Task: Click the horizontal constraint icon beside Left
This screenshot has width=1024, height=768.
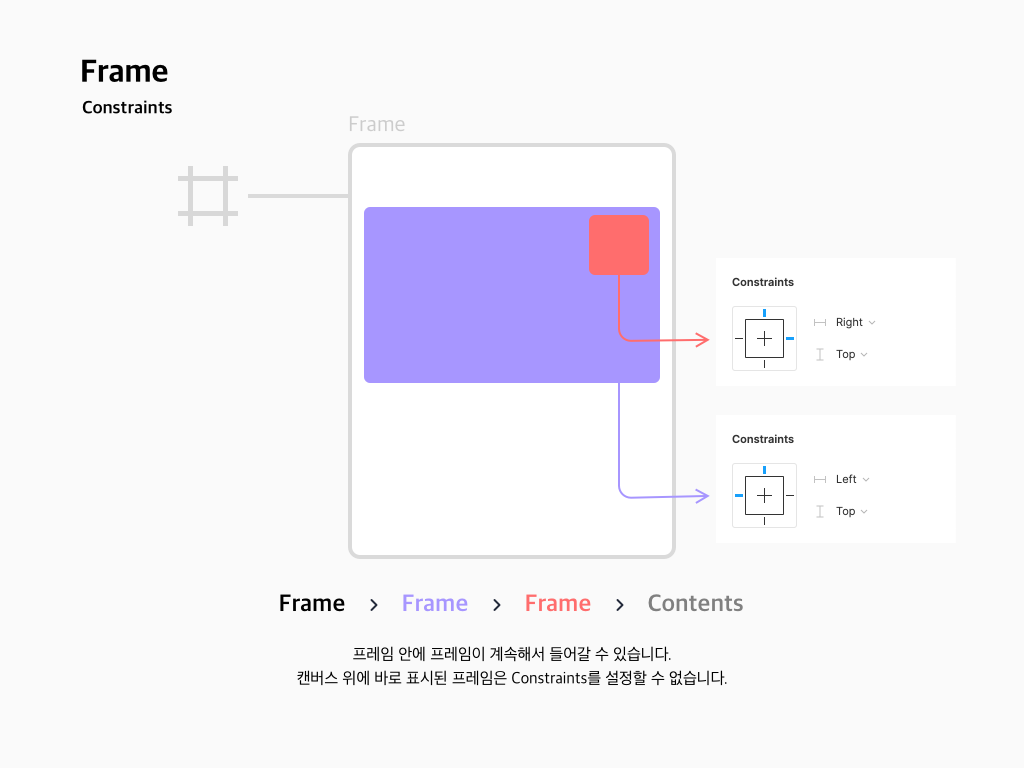Action: [x=820, y=479]
